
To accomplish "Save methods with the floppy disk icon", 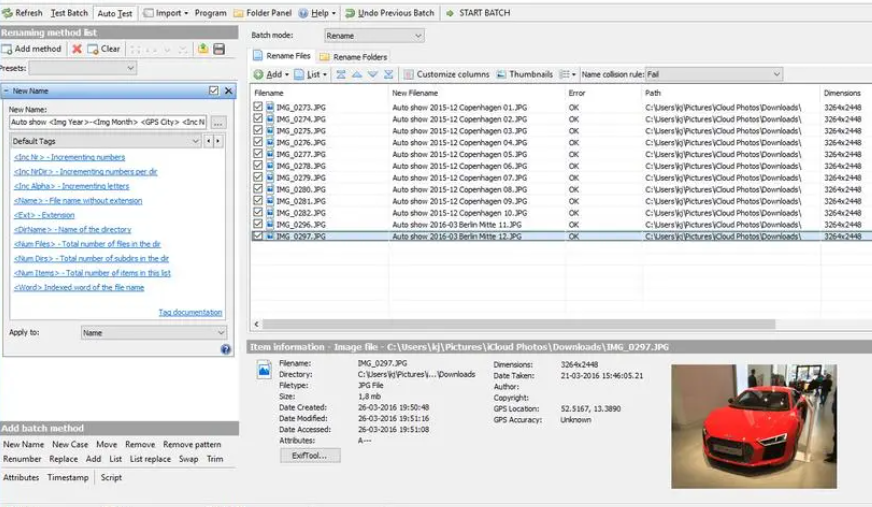I will pos(219,49).
